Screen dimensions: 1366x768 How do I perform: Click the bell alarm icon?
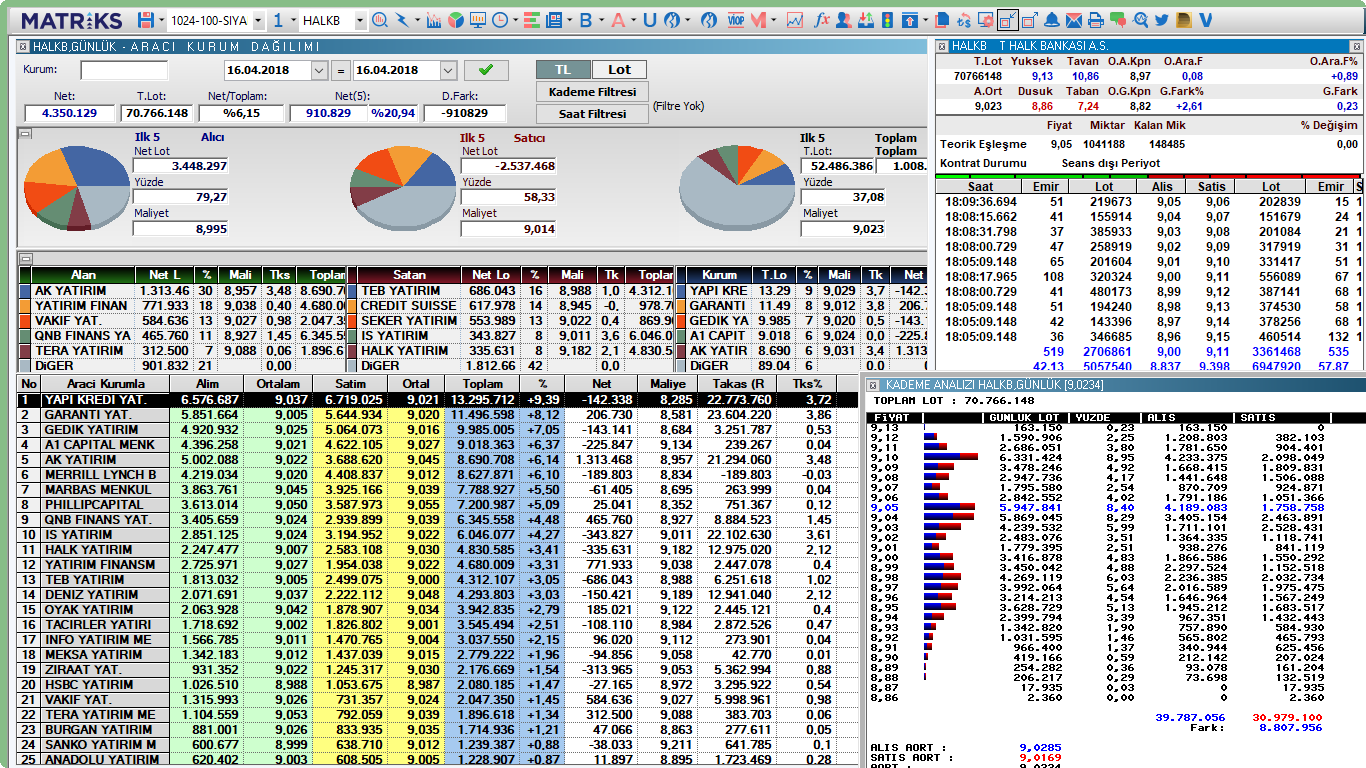tap(1051, 20)
